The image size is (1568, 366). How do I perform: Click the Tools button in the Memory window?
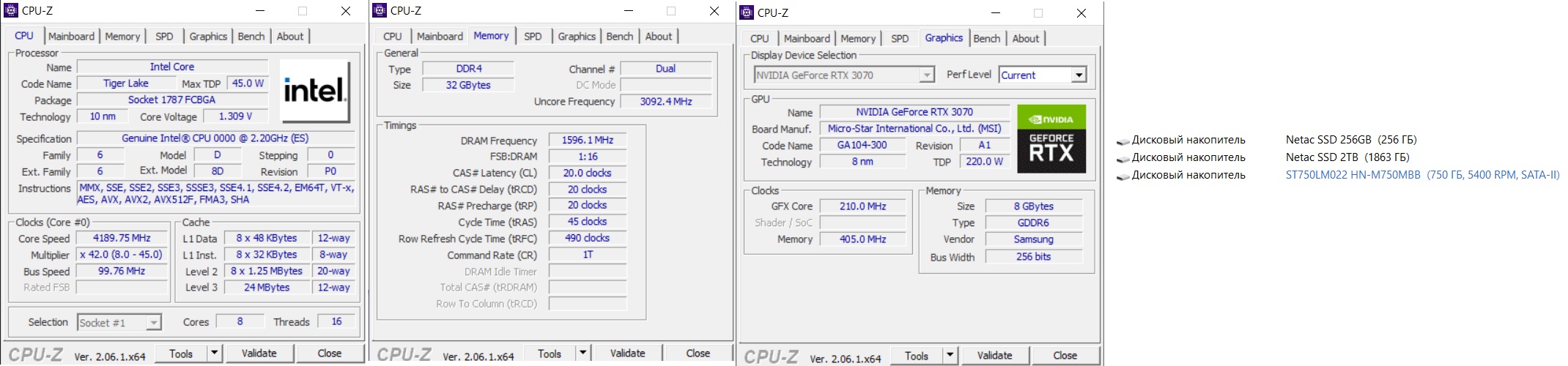(550, 354)
